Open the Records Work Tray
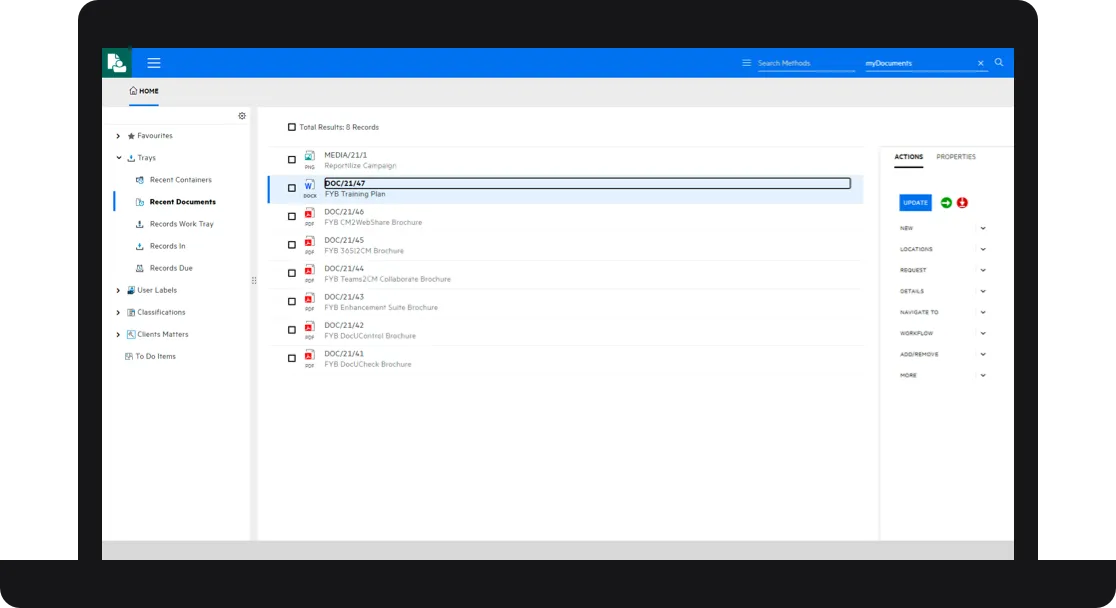 click(x=140, y=224)
